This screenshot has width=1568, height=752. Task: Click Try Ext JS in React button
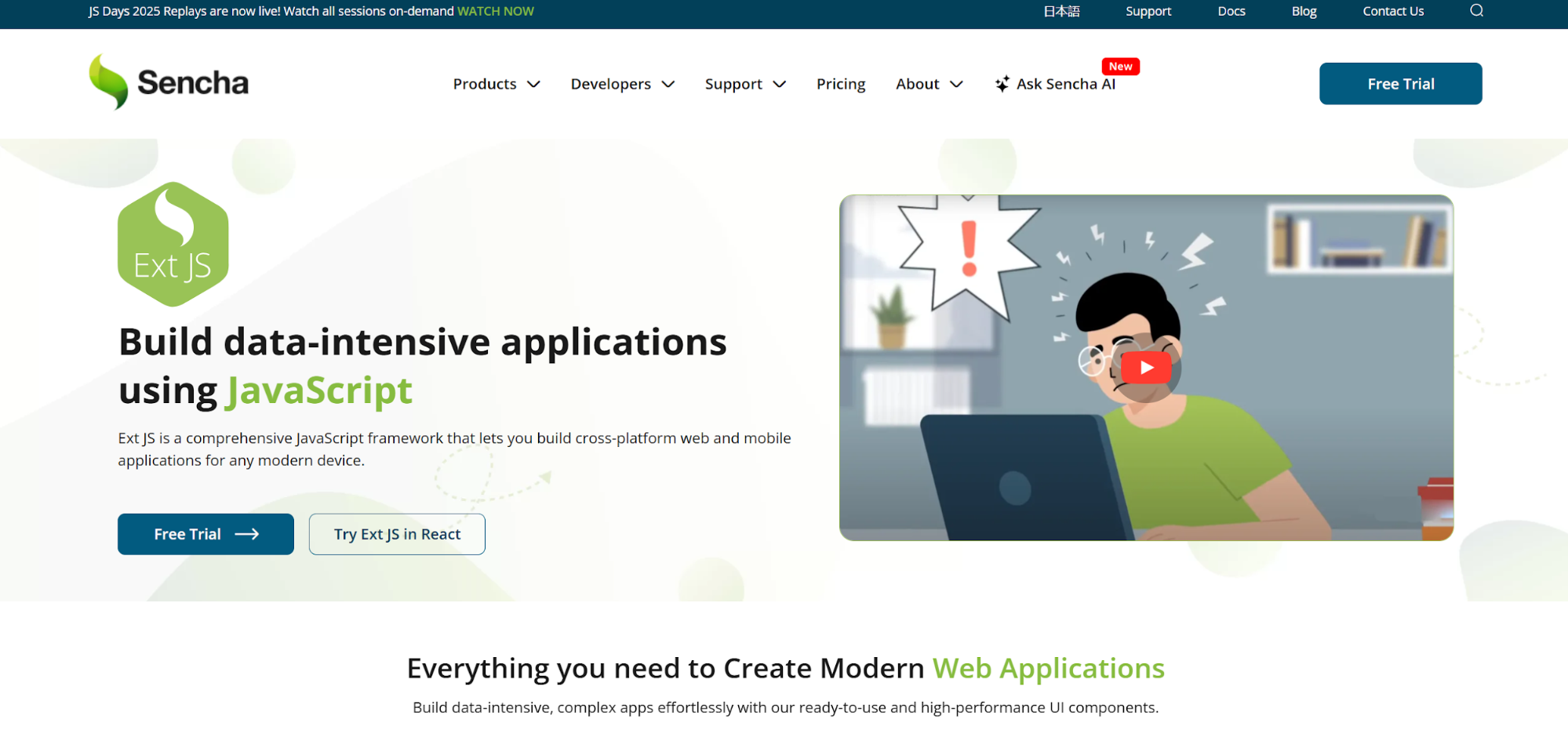397,534
